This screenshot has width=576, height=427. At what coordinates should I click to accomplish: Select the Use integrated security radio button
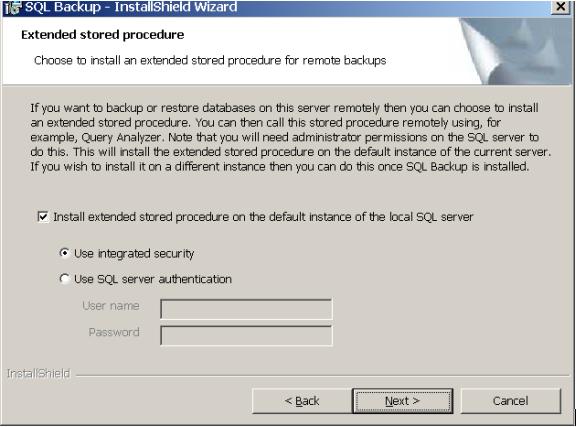65,253
